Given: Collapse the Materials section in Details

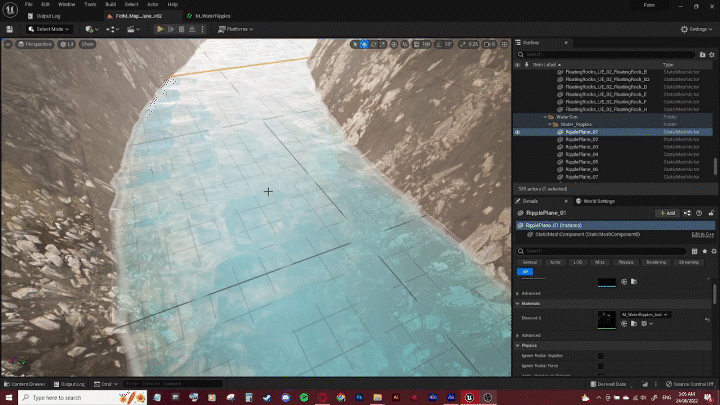Looking at the screenshot, I should [518, 304].
